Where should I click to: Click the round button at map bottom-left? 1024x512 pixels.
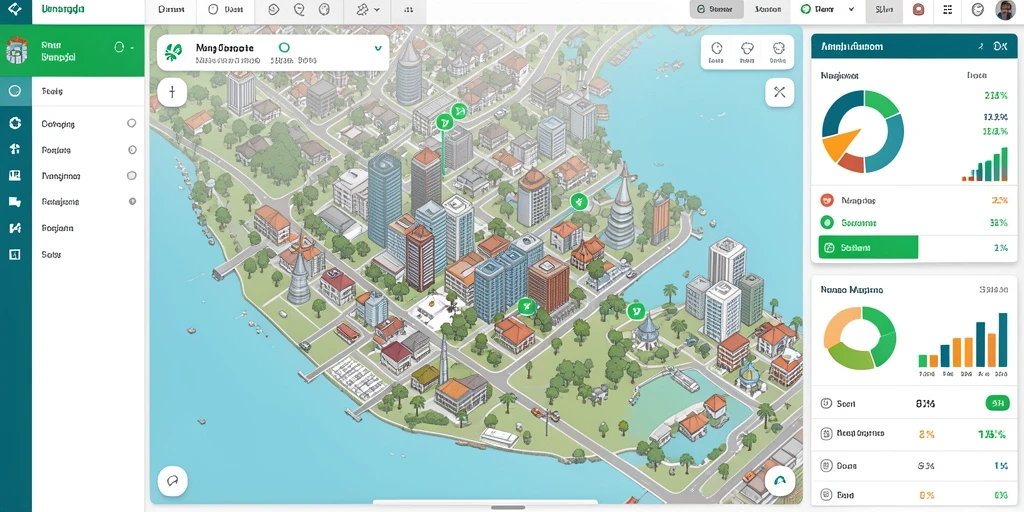point(172,481)
